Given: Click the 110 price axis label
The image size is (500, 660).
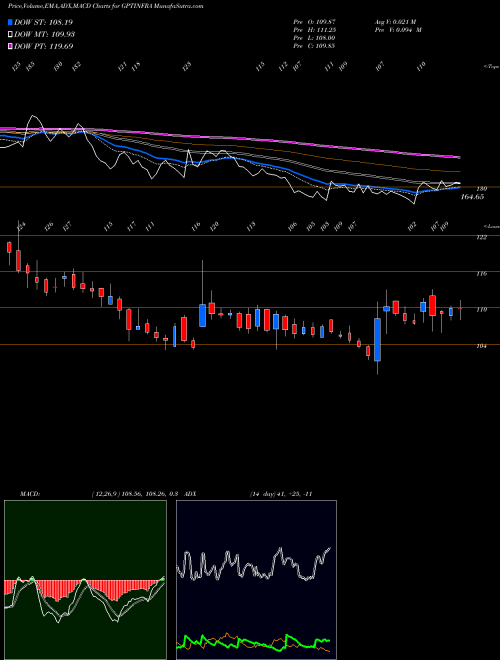Looking at the screenshot, I should coord(482,310).
